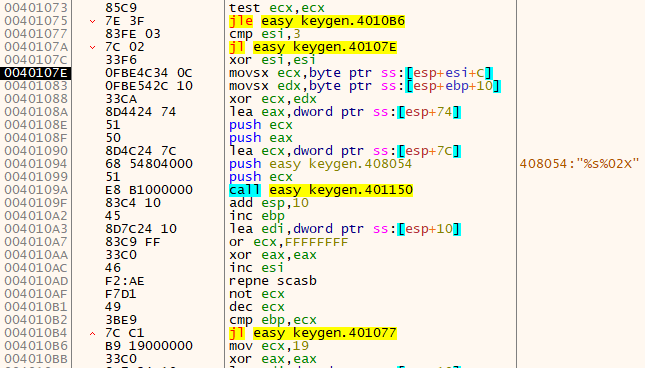
Task: Click opcode bytes '0FBE4C34 0C'
Action: (x=149, y=73)
